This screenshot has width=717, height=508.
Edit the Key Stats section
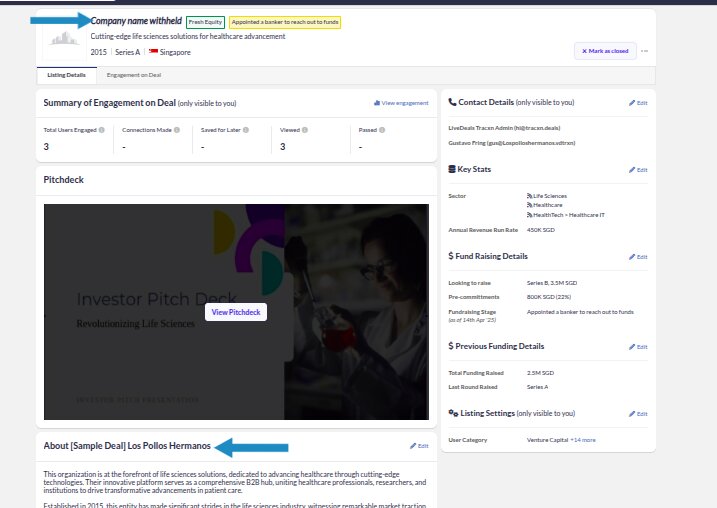pyautogui.click(x=638, y=170)
